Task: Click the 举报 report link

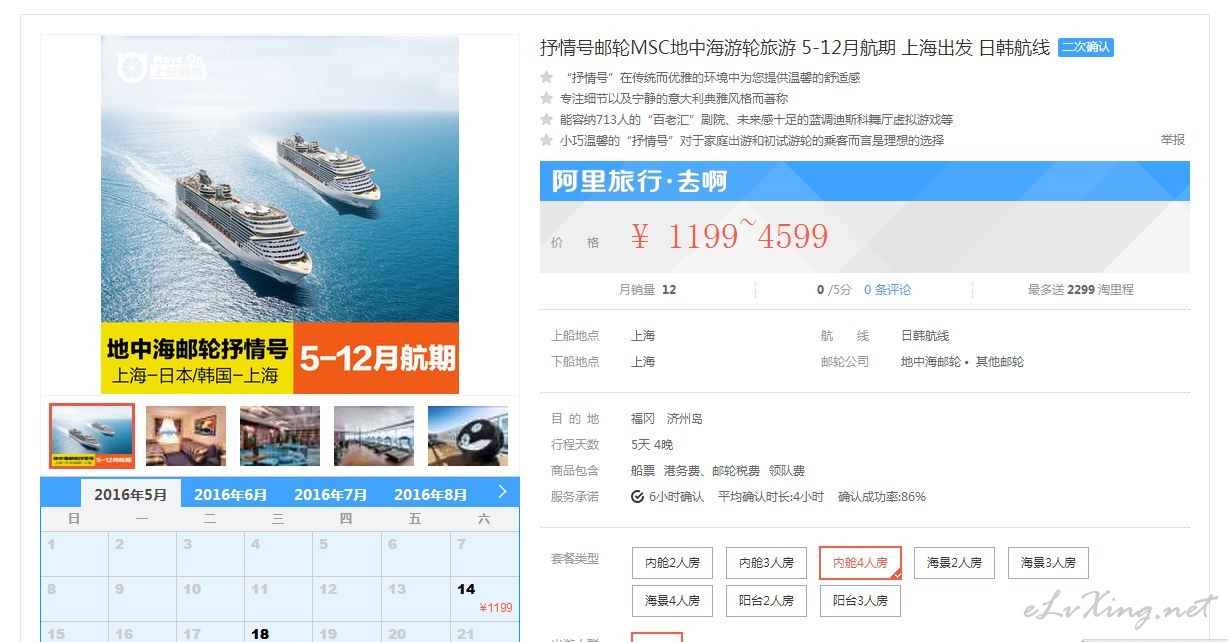Action: (1173, 140)
